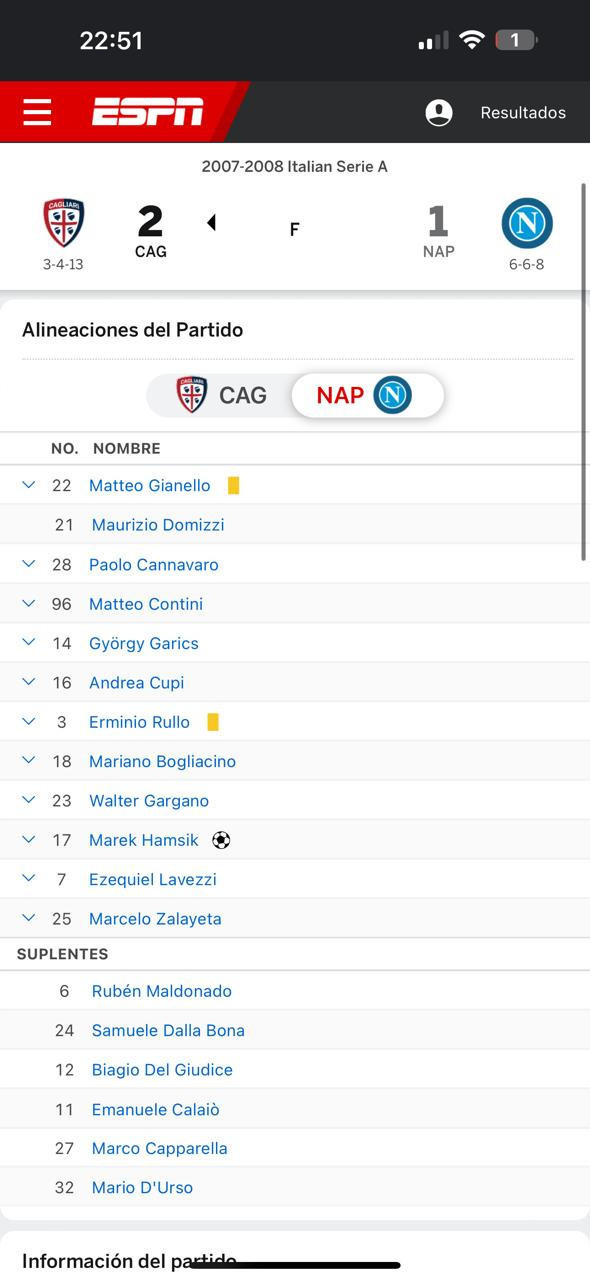Click Erminio Rullo's yellow card icon

[x=212, y=722]
